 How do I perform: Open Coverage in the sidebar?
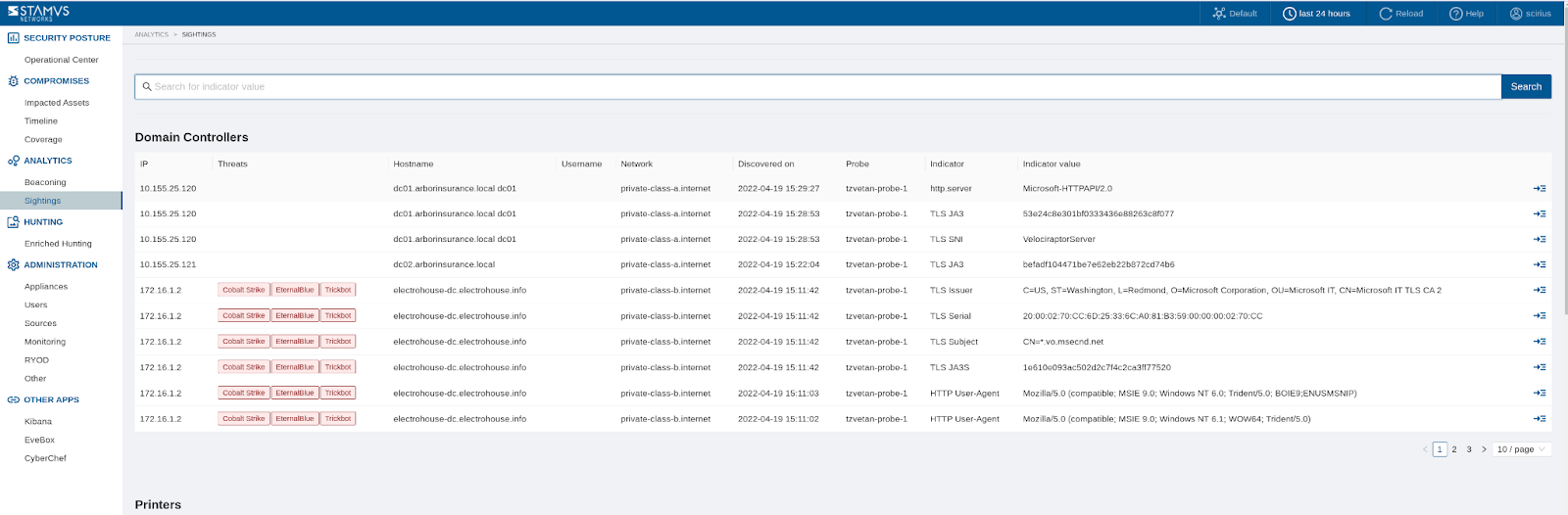[x=43, y=140]
